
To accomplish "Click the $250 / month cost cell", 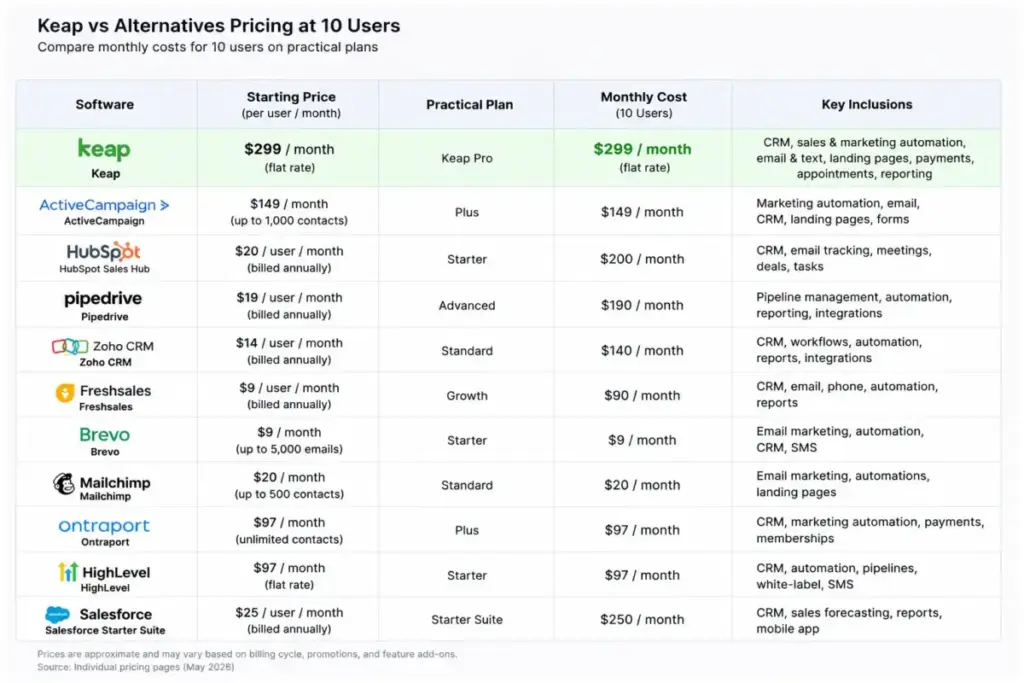I will coord(642,620).
